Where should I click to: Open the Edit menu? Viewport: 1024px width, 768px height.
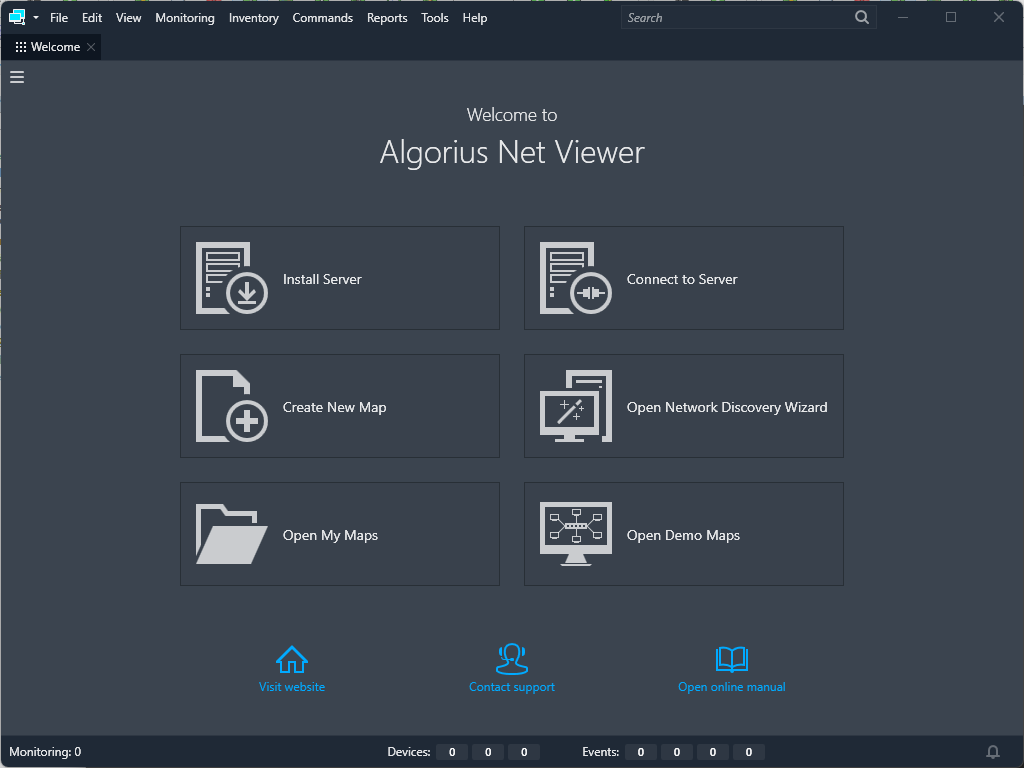point(91,18)
